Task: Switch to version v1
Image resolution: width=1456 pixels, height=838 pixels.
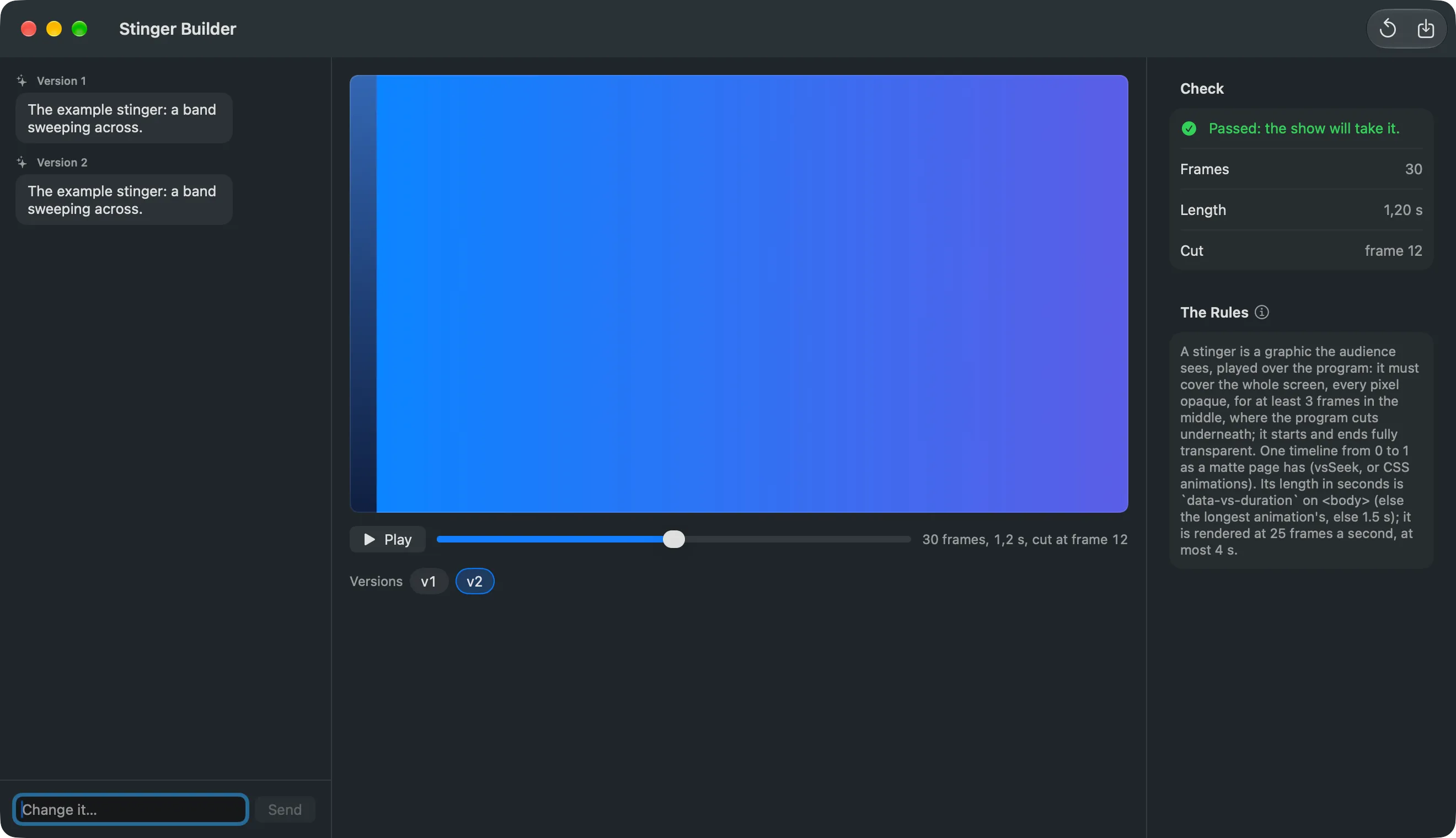Action: (429, 581)
